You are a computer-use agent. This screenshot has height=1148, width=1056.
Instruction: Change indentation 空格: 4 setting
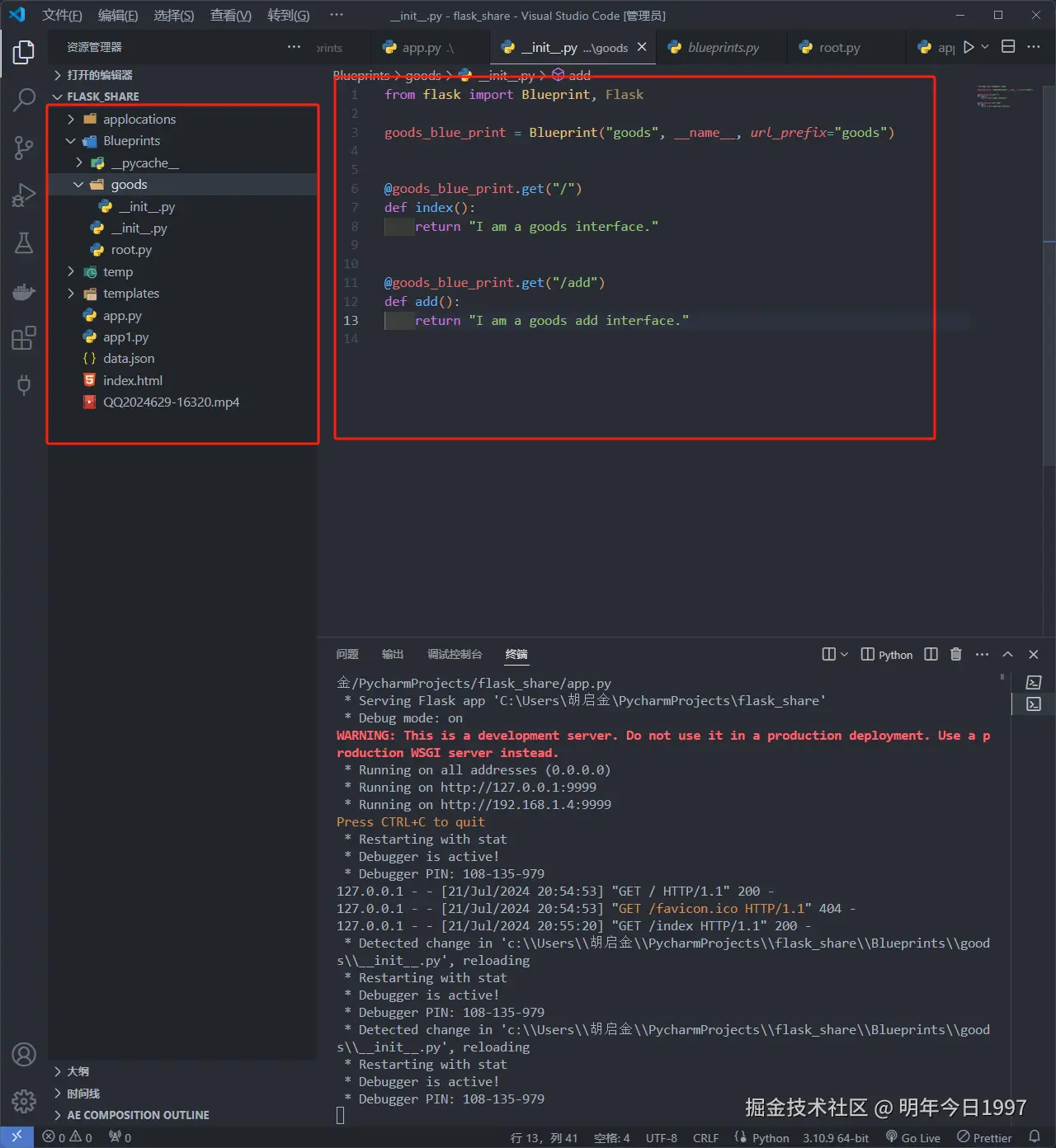tap(611, 1137)
